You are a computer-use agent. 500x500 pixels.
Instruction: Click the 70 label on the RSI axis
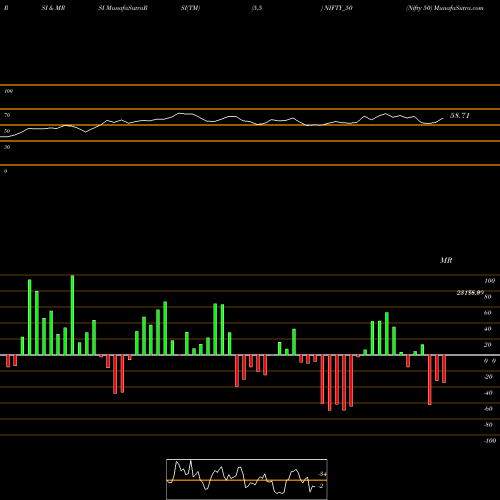[x=7, y=115]
